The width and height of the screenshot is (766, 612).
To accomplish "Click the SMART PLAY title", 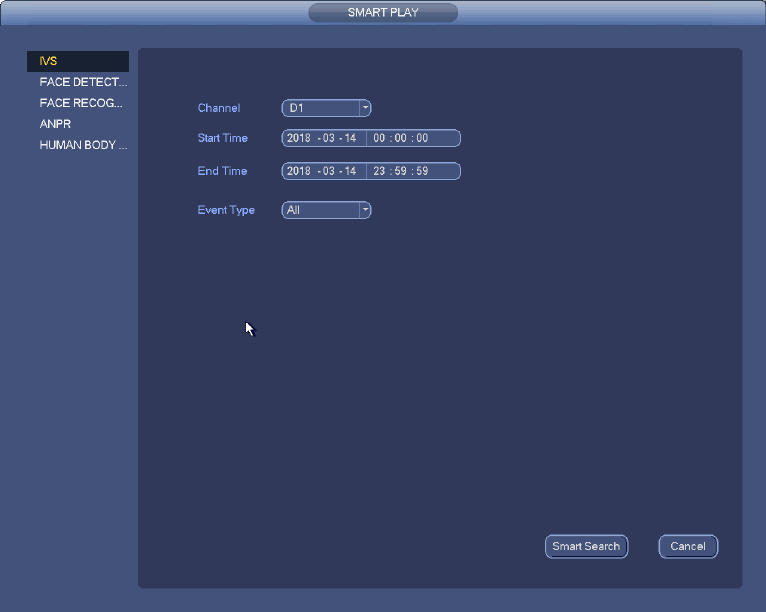I will coord(383,13).
